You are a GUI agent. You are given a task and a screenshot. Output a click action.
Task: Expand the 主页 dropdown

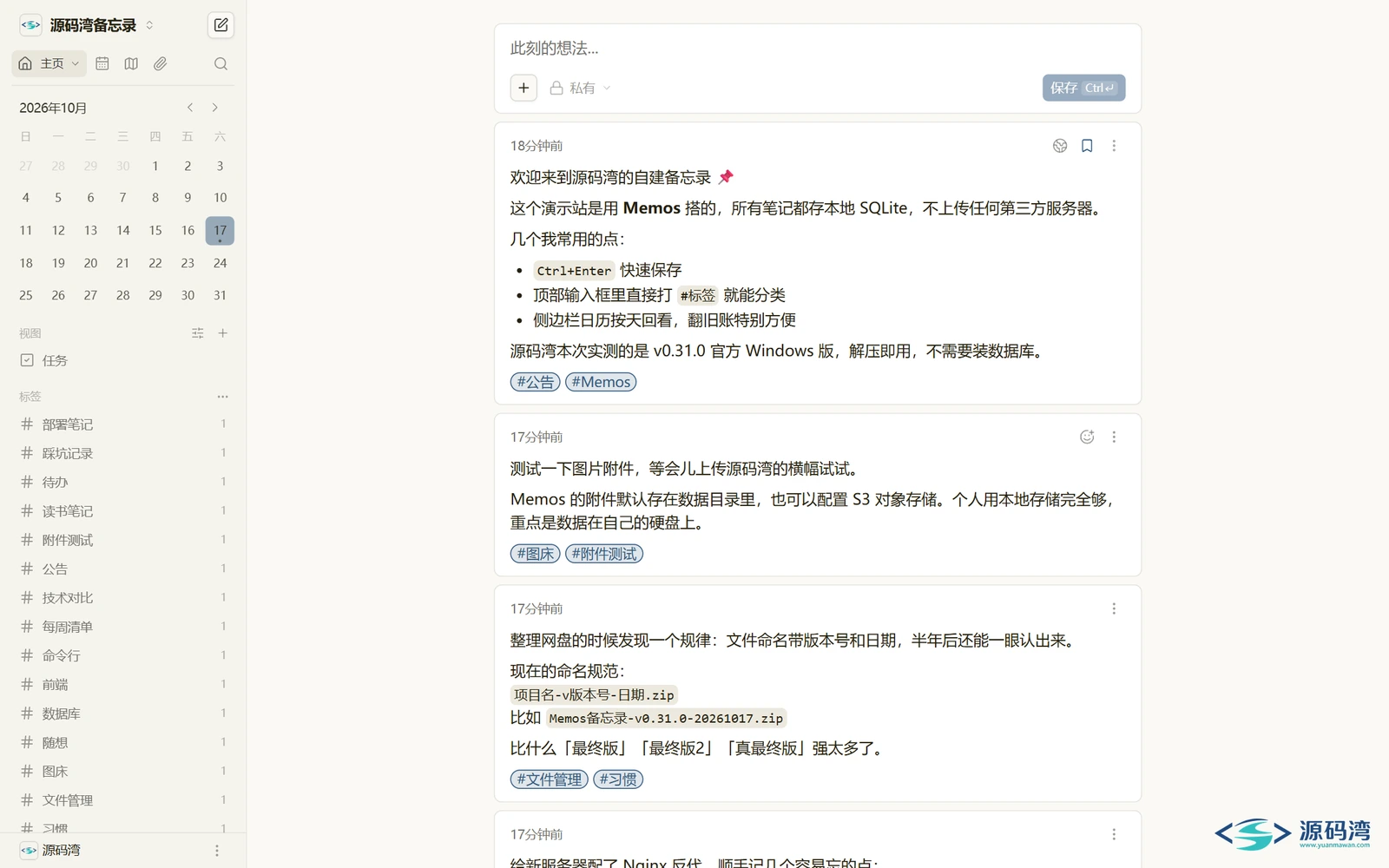[x=49, y=63]
